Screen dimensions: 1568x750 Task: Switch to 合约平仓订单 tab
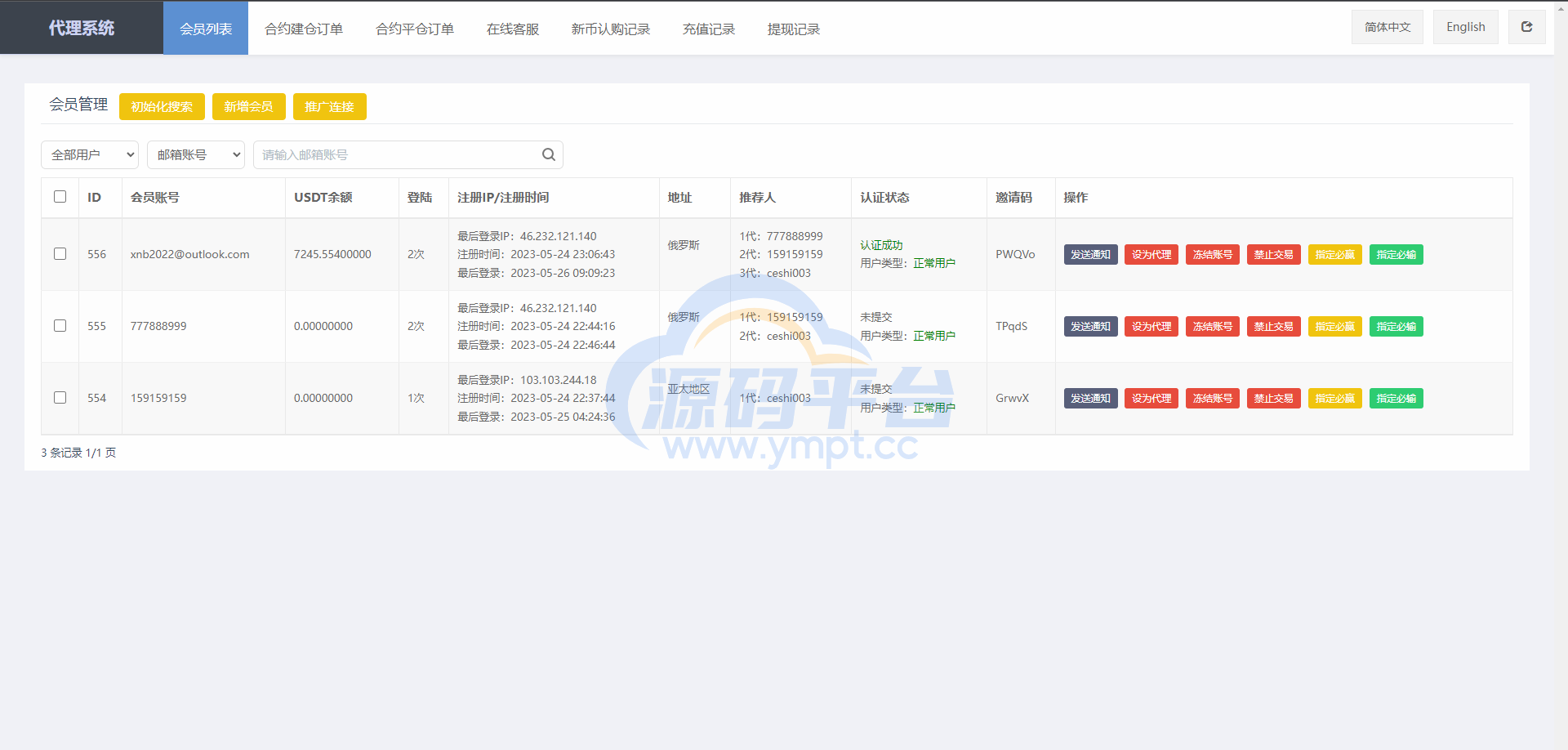click(x=415, y=29)
